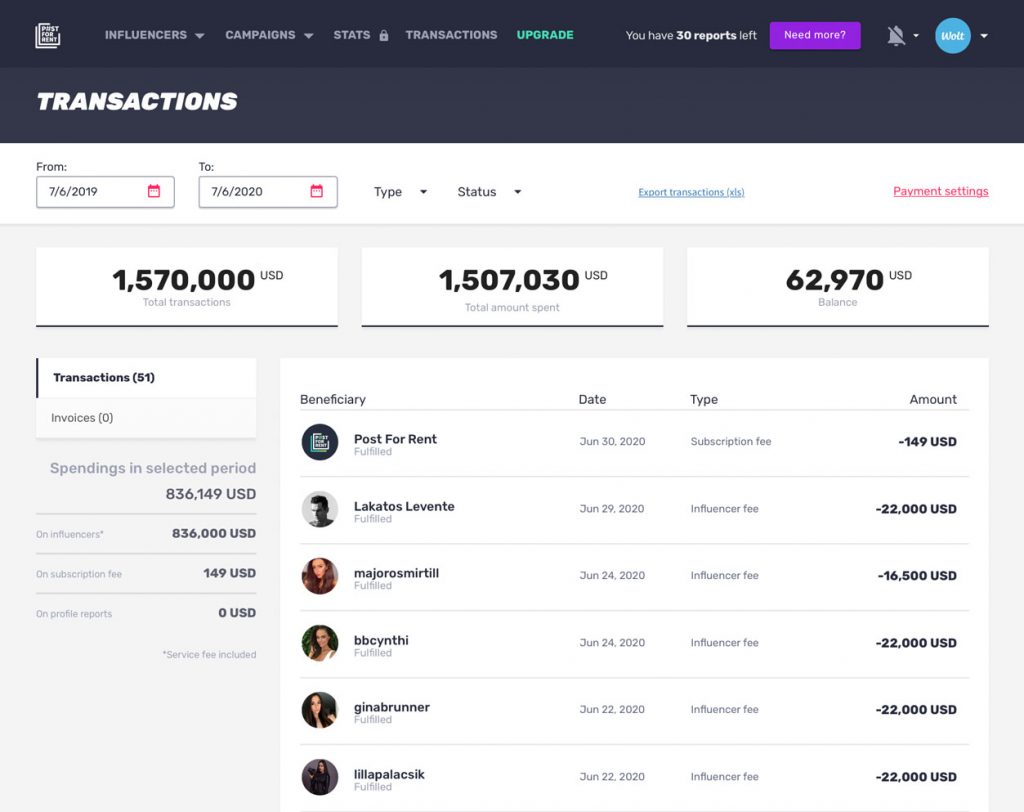The height and width of the screenshot is (812, 1024).
Task: Open the Stats menu item
Action: [x=351, y=35]
